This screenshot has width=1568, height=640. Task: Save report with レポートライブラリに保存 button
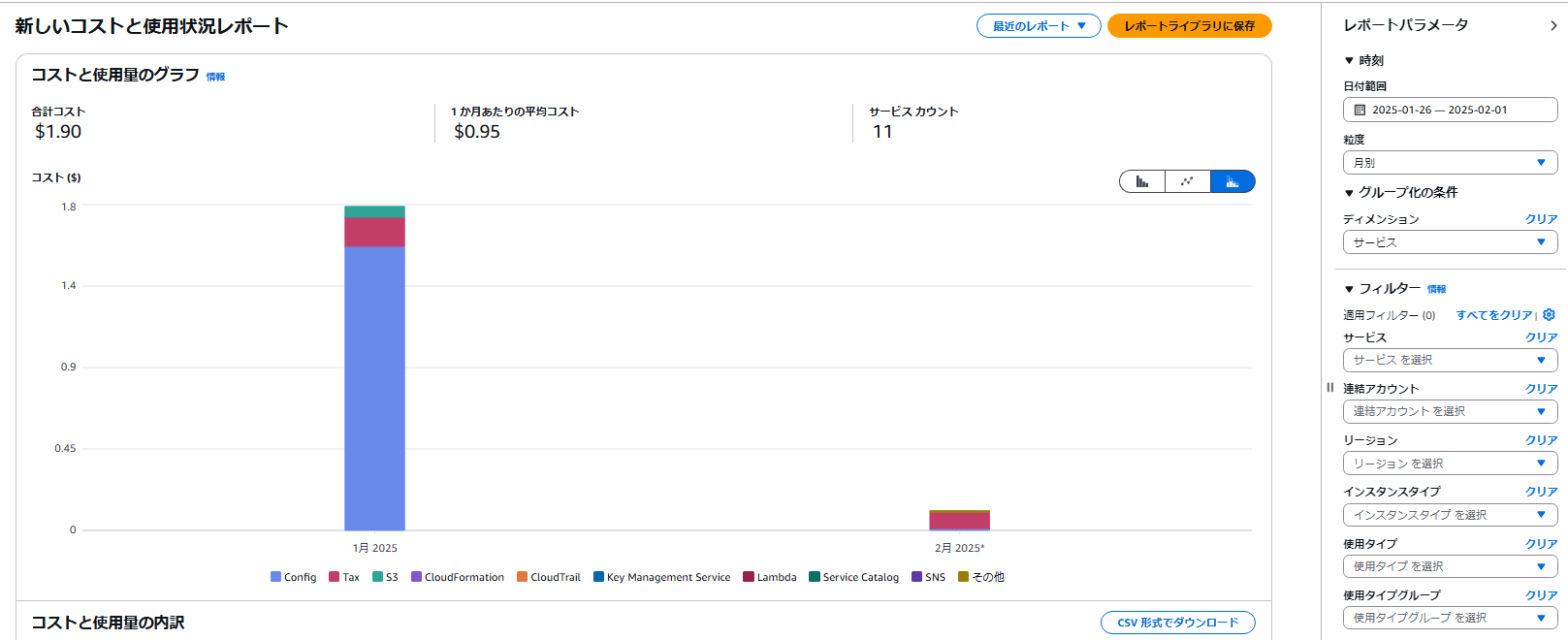[1189, 26]
